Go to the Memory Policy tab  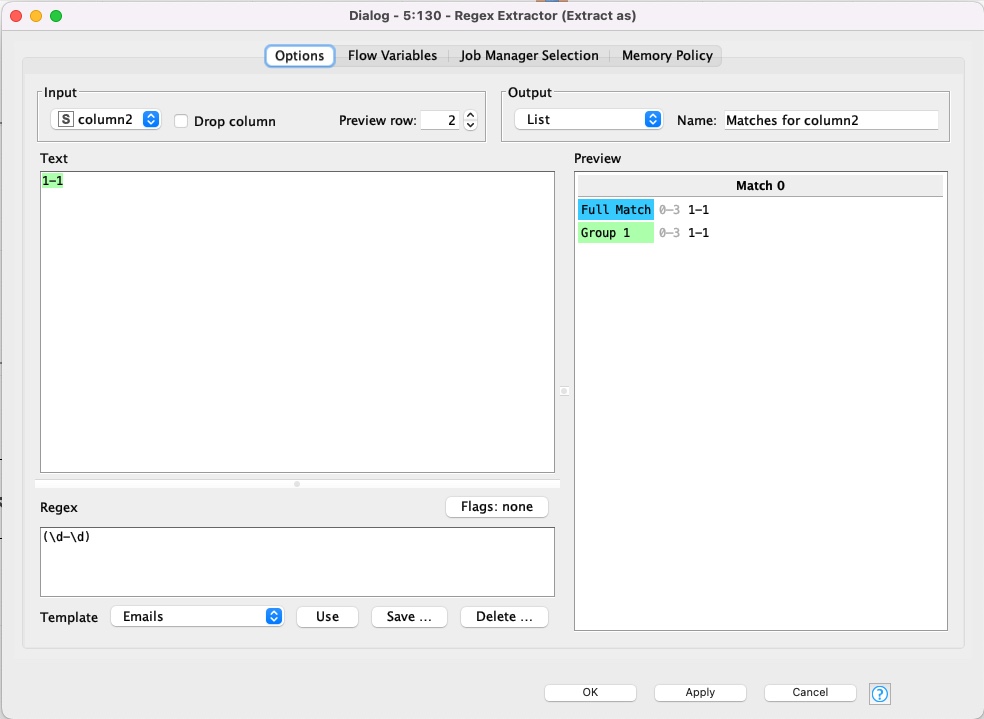coord(667,56)
